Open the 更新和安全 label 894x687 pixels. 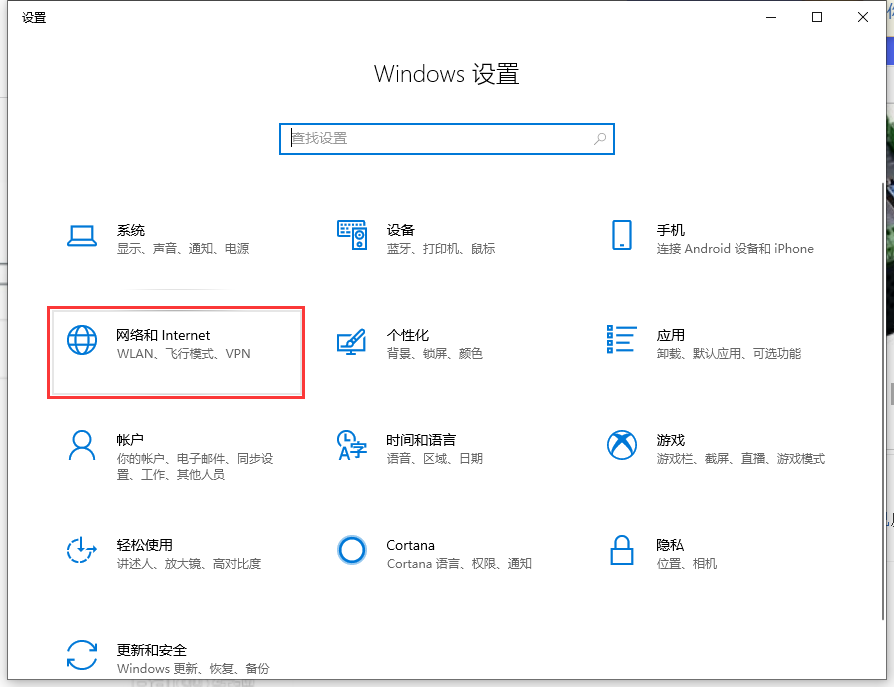(152, 650)
